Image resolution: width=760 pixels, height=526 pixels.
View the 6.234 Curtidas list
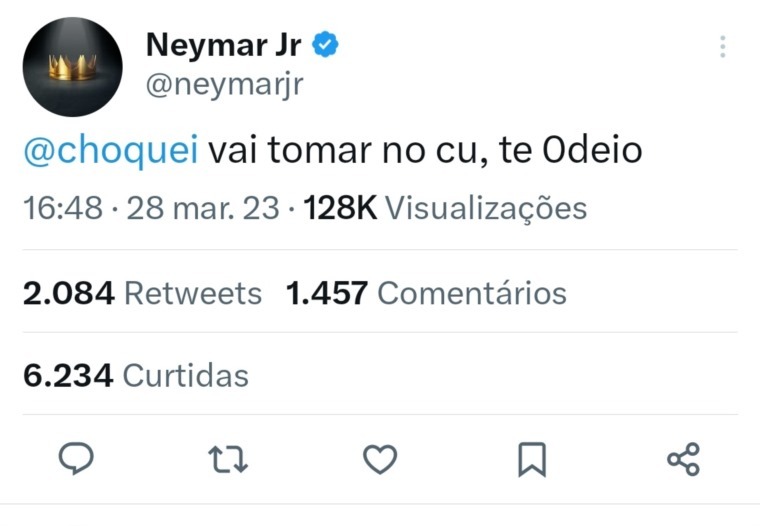click(x=135, y=375)
